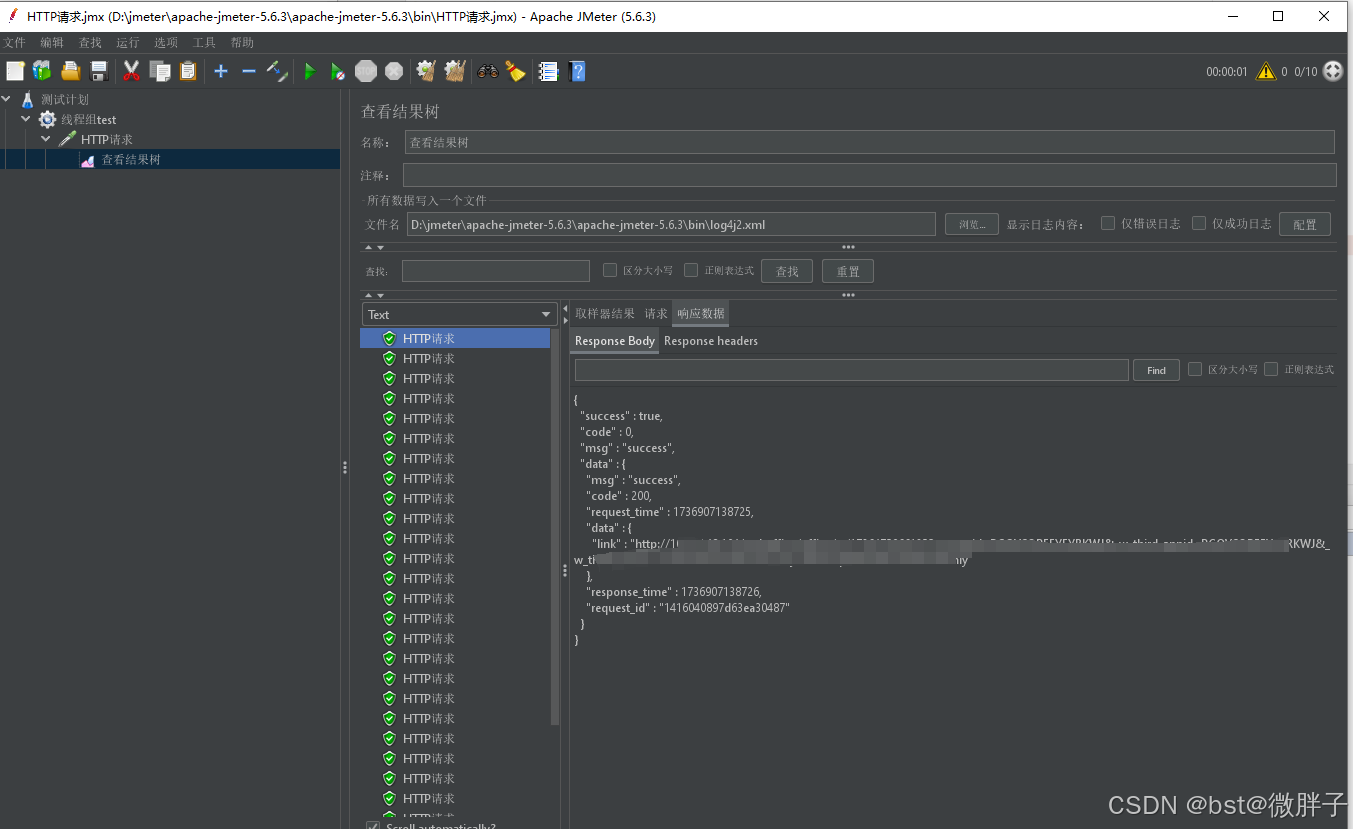
Task: Click the 名称 input field
Action: click(x=870, y=142)
